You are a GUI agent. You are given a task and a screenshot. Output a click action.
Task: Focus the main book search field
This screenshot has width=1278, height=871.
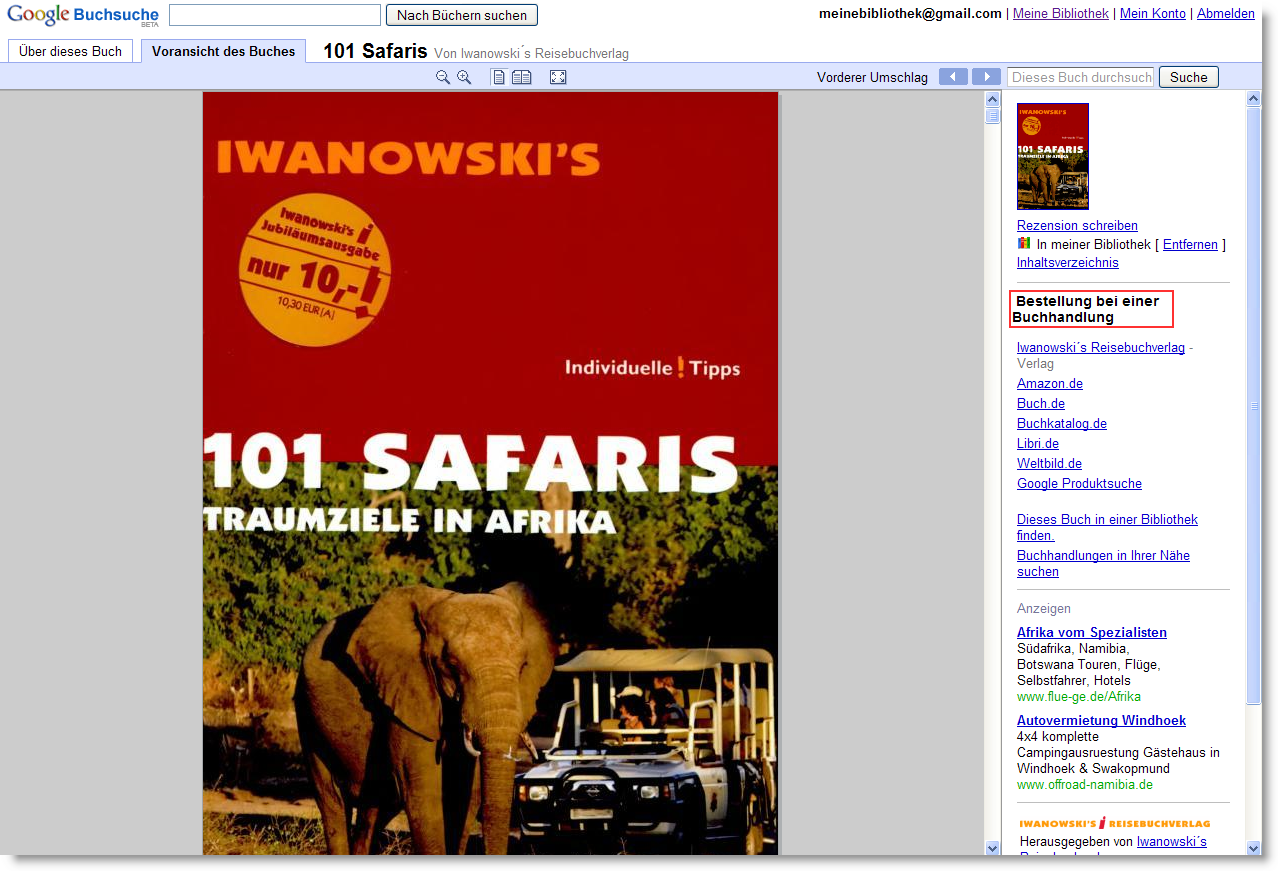275,15
